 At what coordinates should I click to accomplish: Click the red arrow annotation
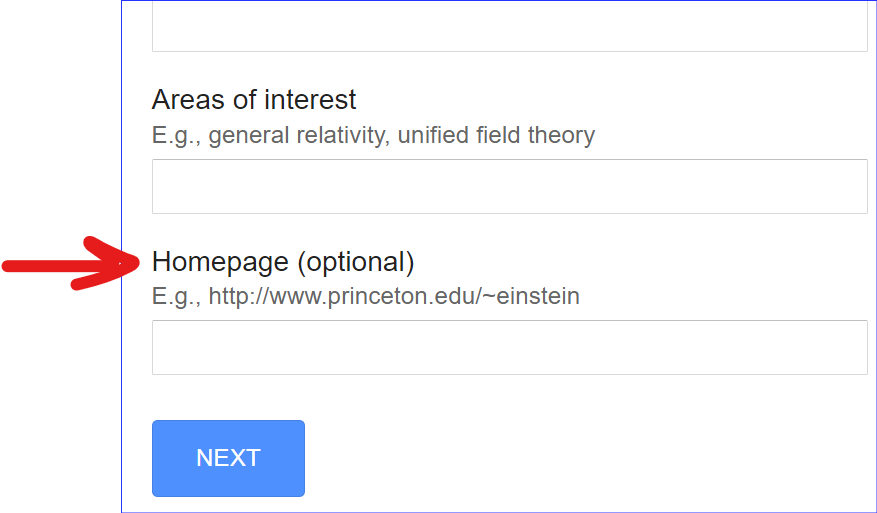tap(70, 265)
